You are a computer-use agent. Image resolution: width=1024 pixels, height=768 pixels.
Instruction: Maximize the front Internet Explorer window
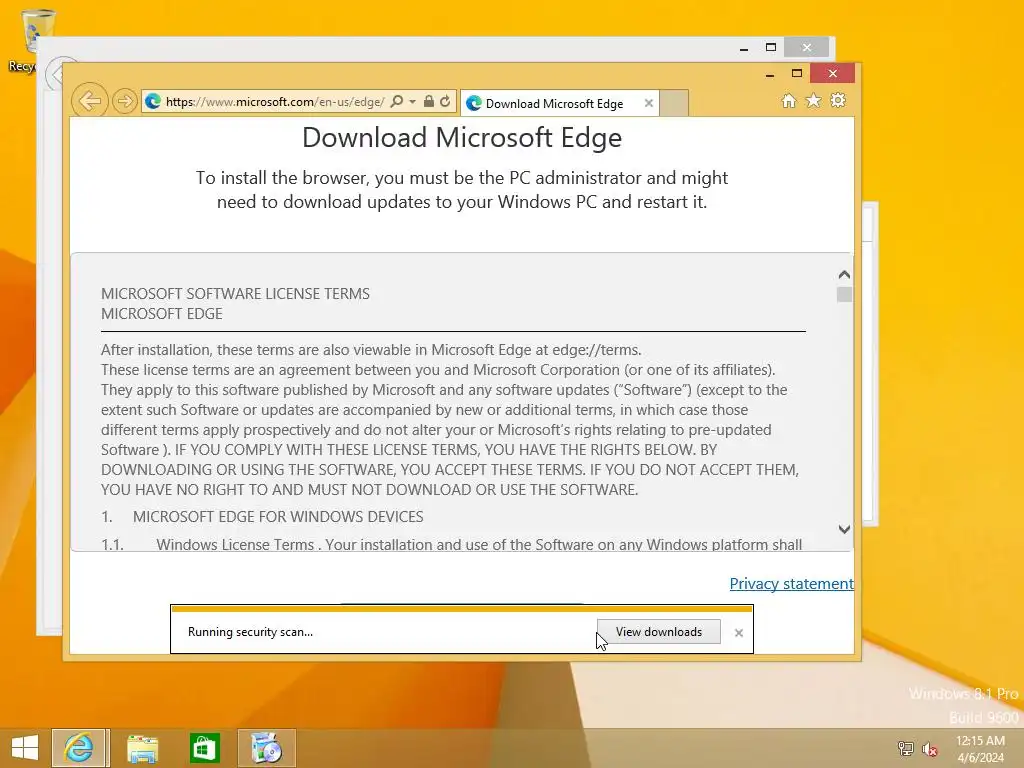coord(797,73)
